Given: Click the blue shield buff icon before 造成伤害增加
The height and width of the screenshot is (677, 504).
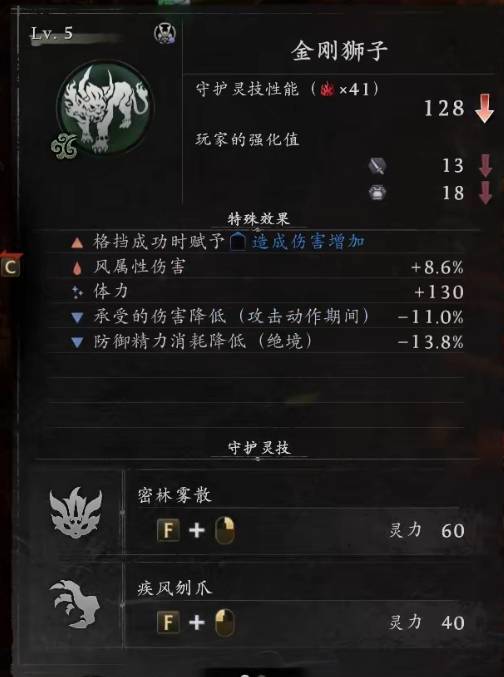Looking at the screenshot, I should click(x=238, y=241).
